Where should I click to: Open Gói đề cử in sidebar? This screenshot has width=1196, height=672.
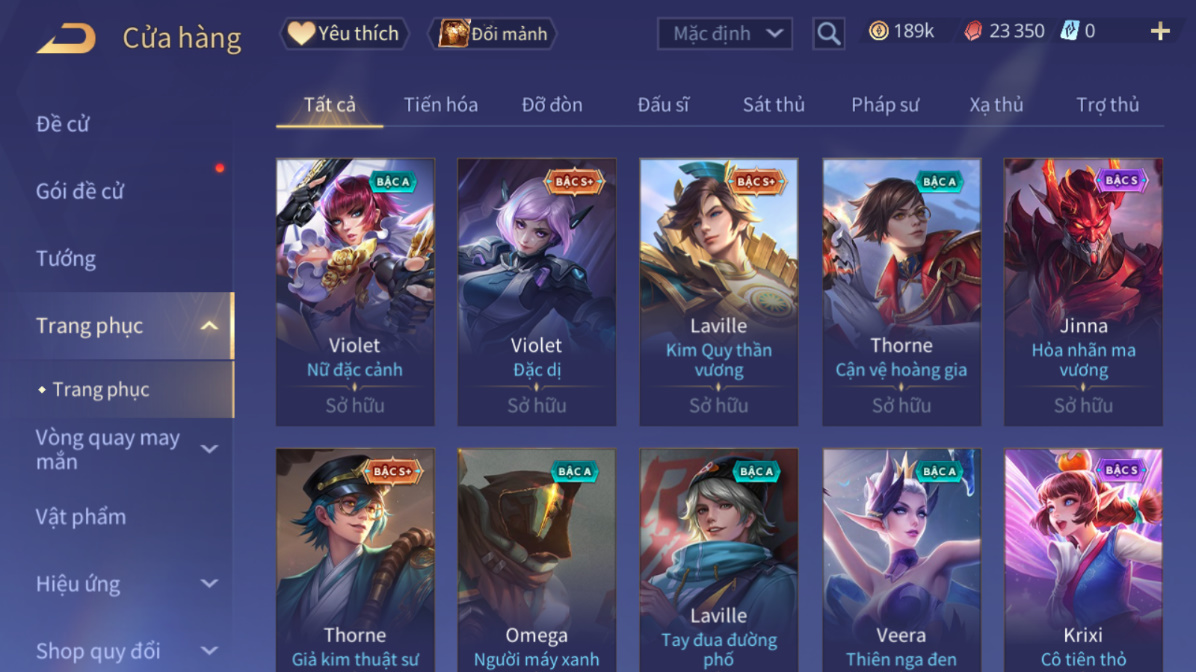80,191
